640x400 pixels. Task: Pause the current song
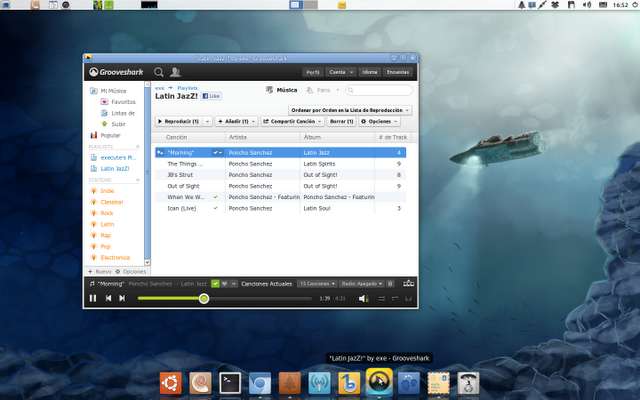(x=93, y=298)
